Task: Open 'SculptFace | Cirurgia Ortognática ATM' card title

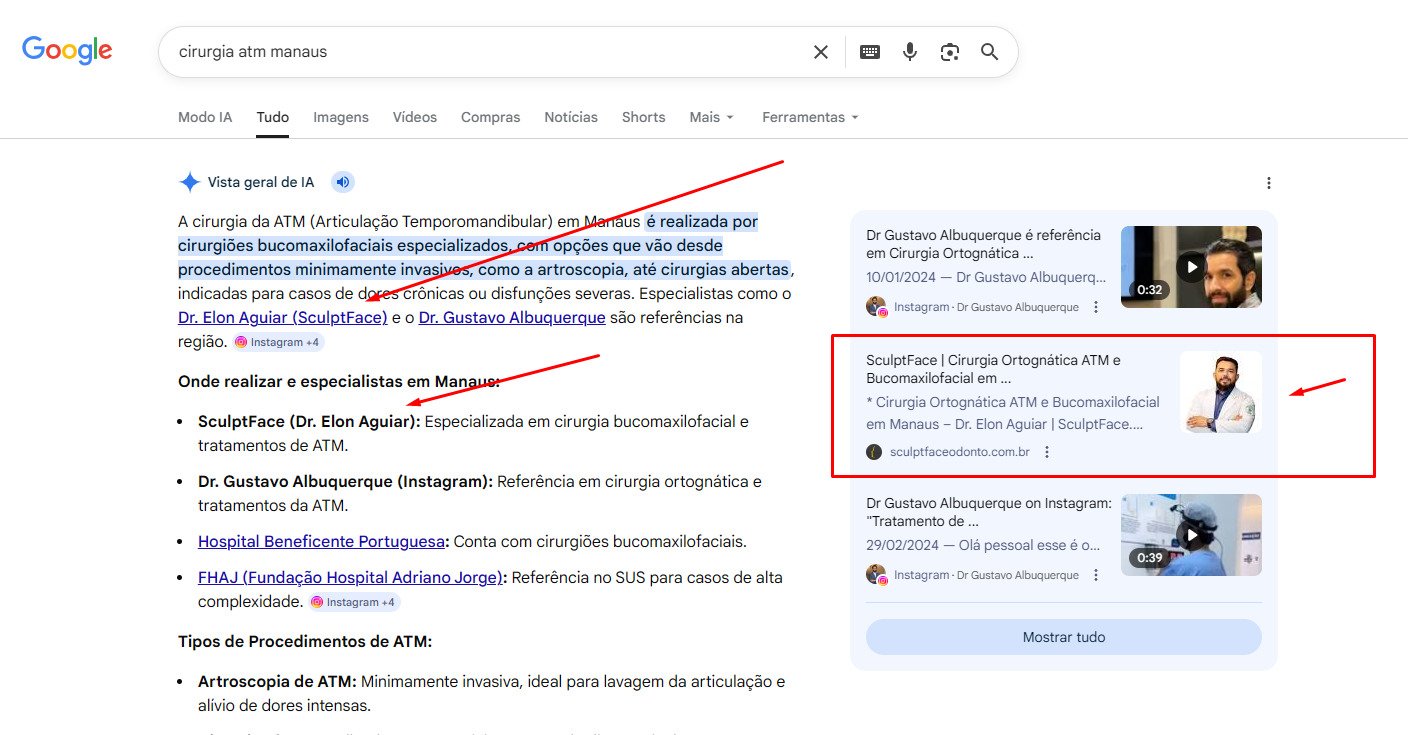Action: (x=994, y=369)
